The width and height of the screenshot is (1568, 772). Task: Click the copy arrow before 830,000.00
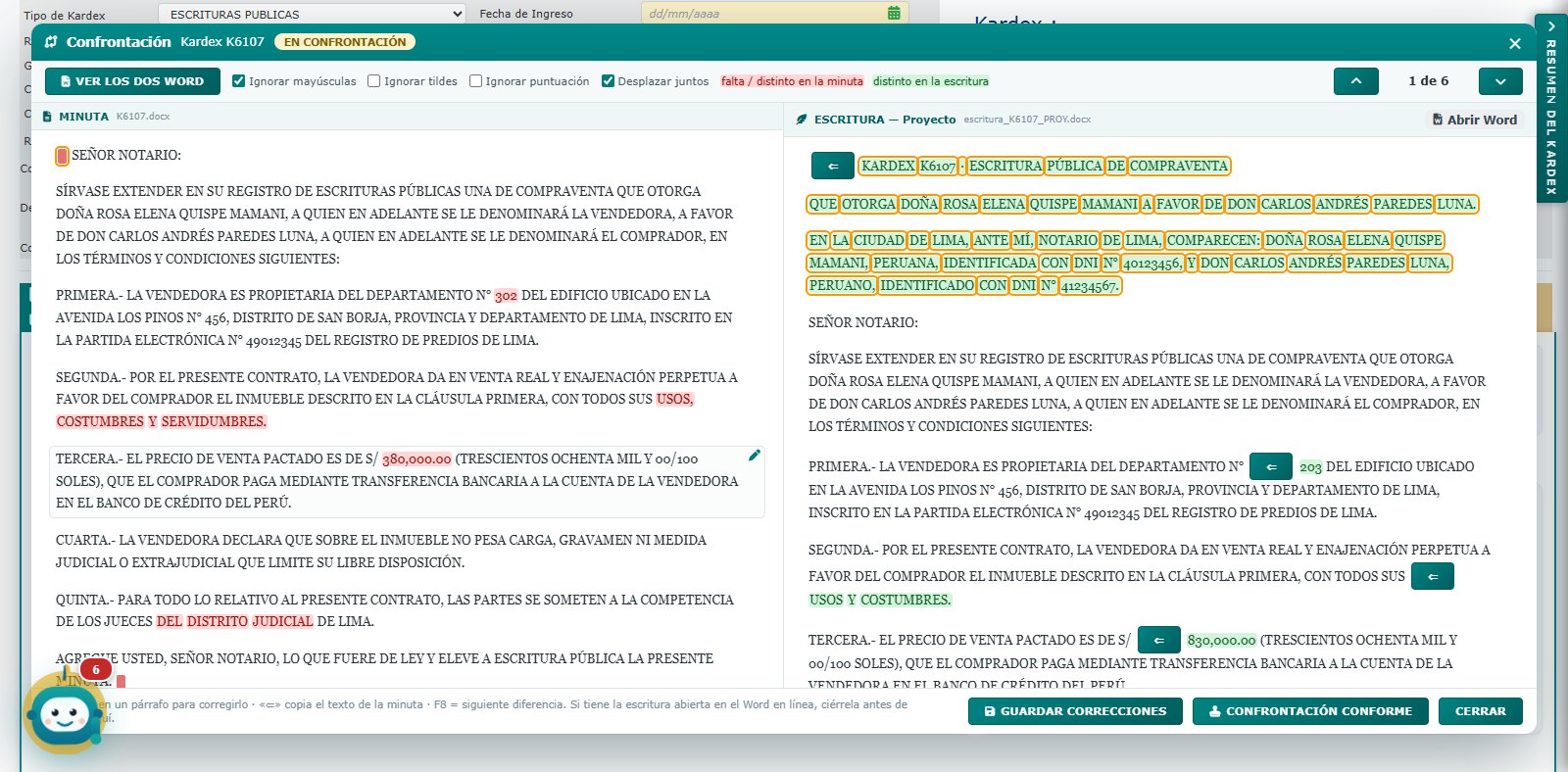point(1158,640)
